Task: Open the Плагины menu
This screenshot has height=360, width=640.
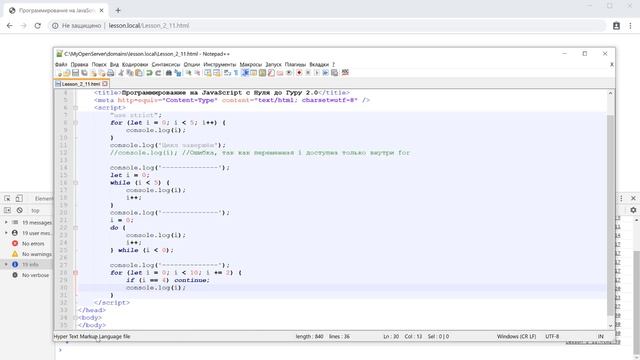Action: point(295,64)
